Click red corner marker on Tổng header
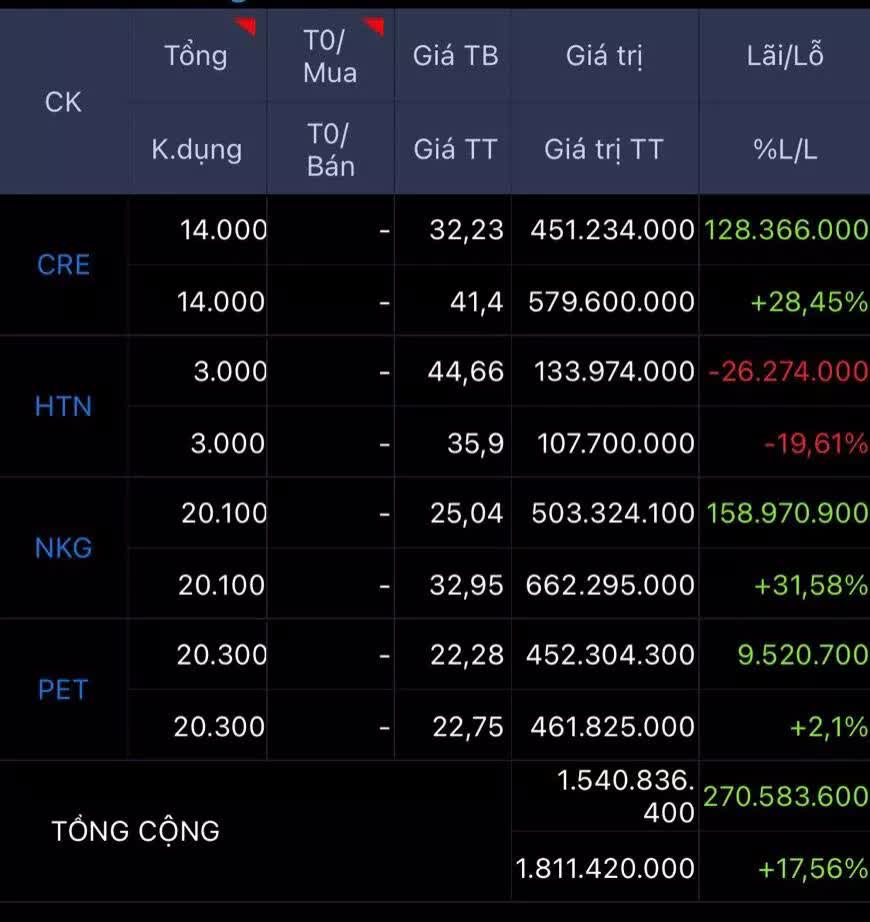 pyautogui.click(x=247, y=26)
